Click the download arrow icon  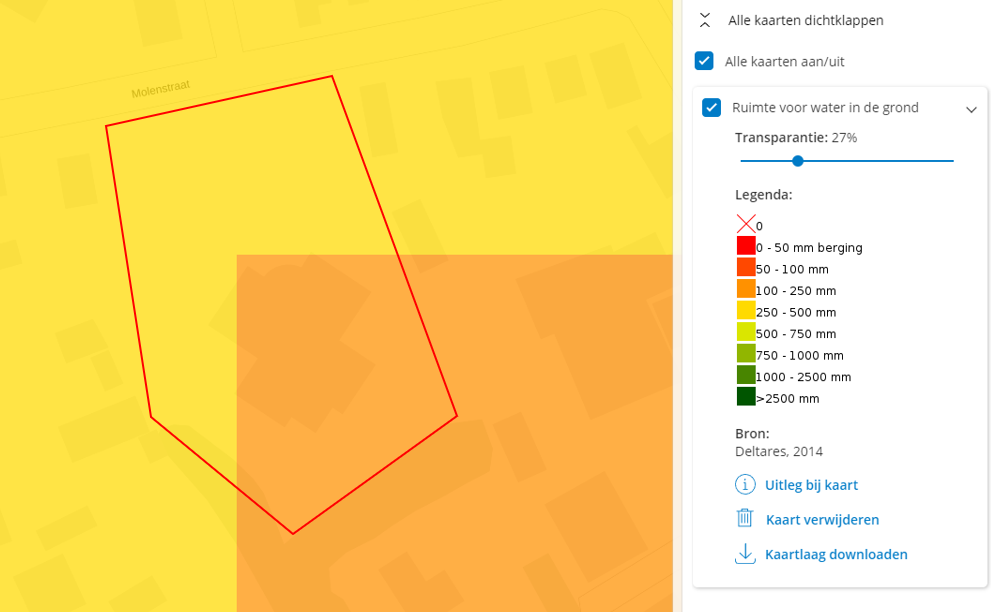coord(745,554)
